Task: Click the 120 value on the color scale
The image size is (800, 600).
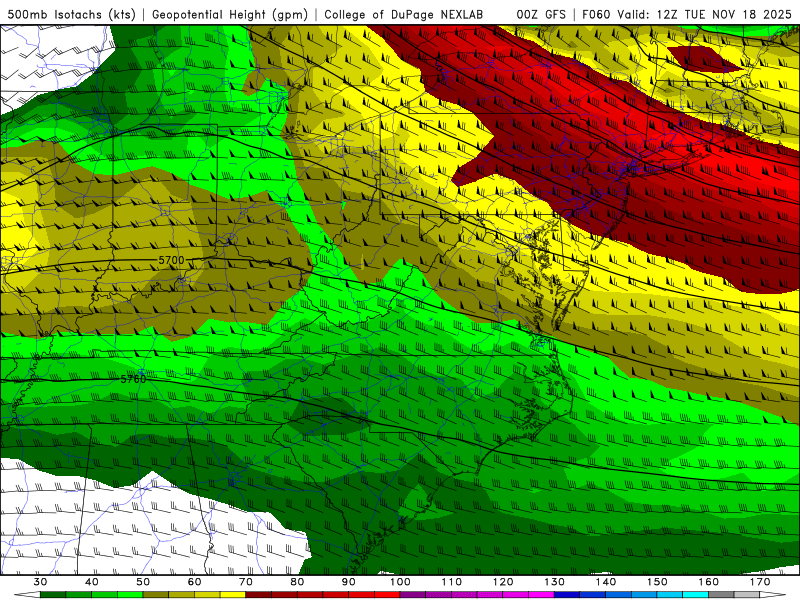Action: tap(503, 582)
